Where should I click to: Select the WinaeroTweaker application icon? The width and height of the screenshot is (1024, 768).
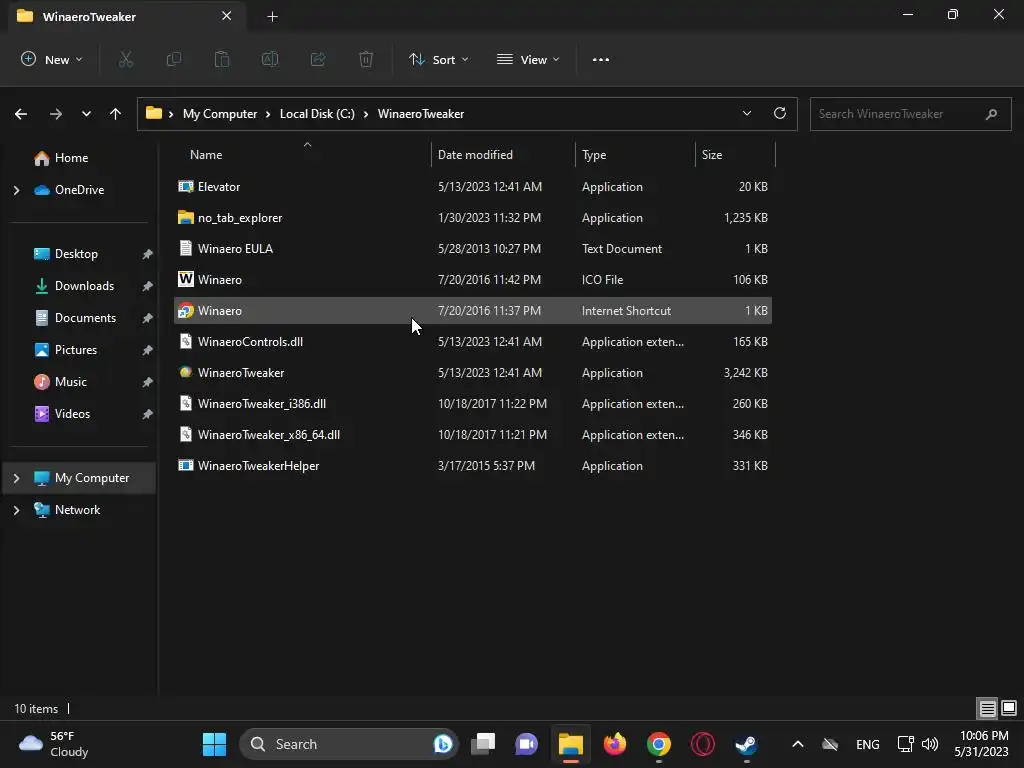tap(186, 372)
